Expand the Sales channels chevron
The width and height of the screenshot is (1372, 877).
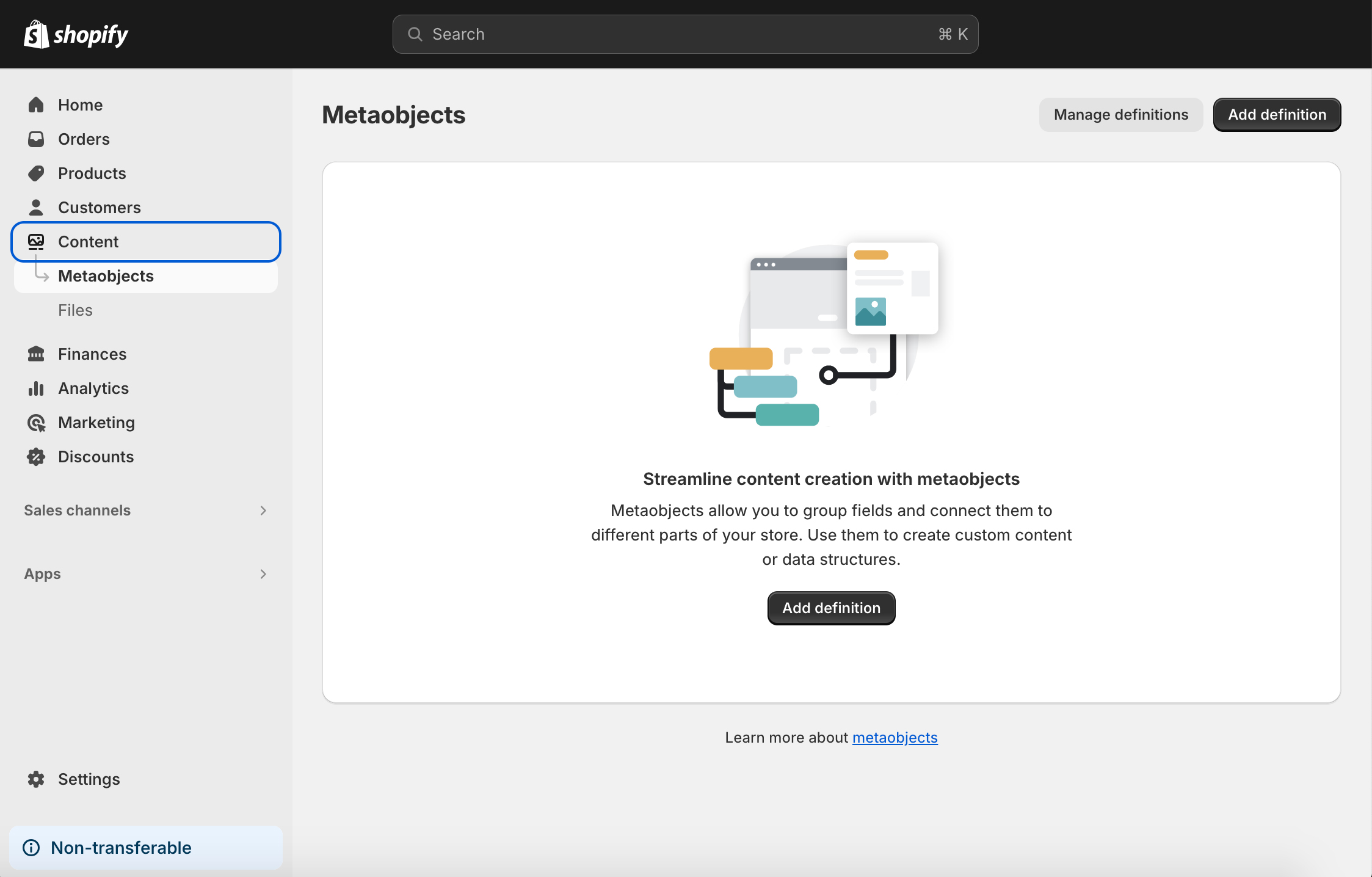(263, 511)
